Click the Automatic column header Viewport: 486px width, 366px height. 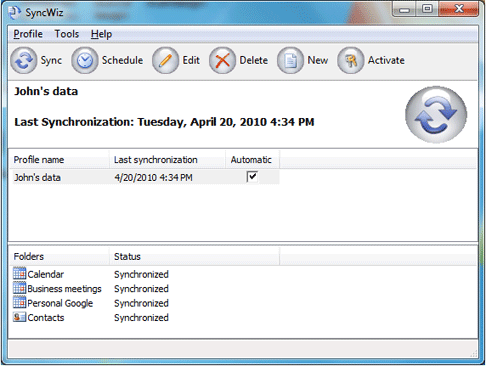(252, 160)
